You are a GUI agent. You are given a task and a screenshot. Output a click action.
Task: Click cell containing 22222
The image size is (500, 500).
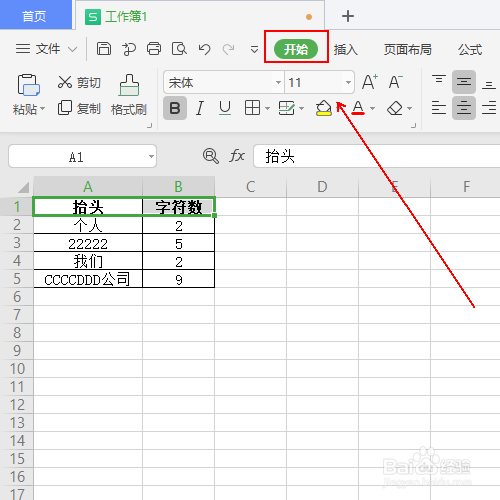tap(88, 243)
